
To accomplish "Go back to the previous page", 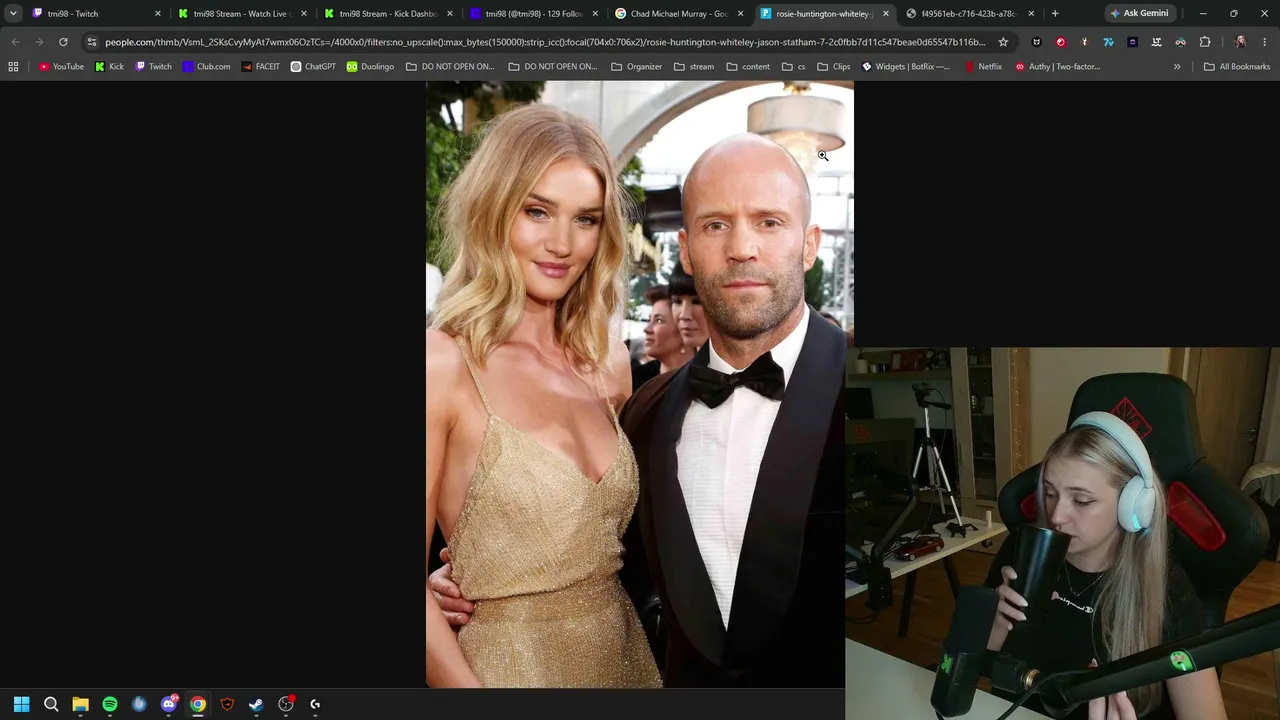I will [x=15, y=42].
